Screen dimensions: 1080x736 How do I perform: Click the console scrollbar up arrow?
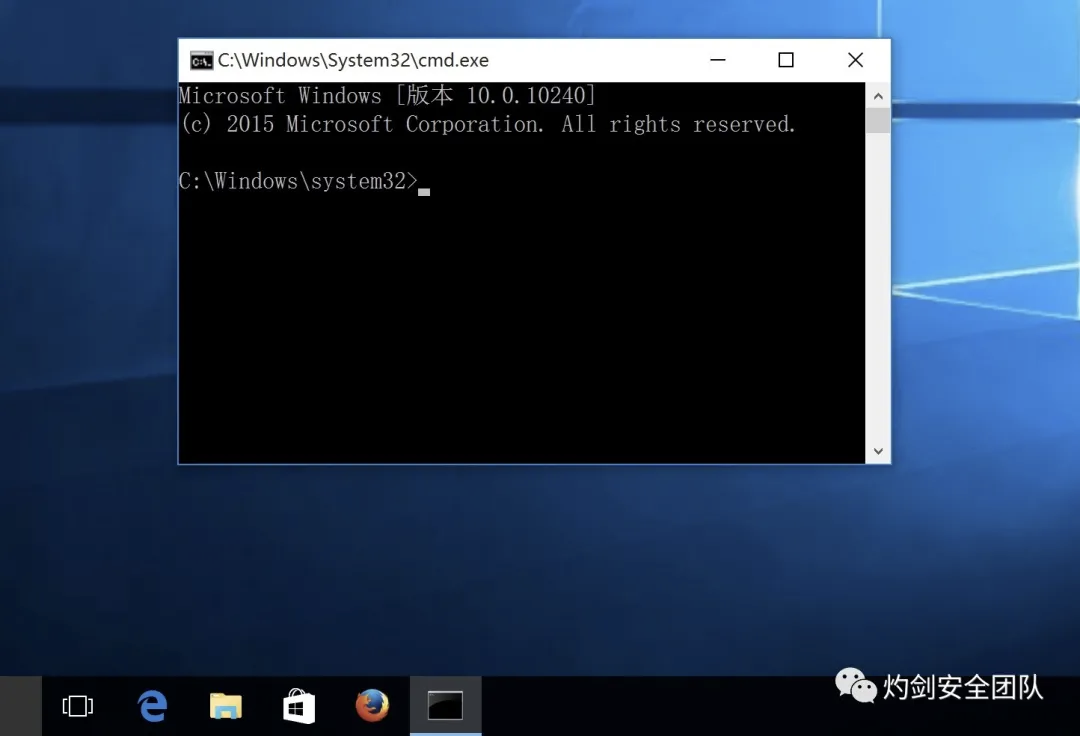point(878,96)
